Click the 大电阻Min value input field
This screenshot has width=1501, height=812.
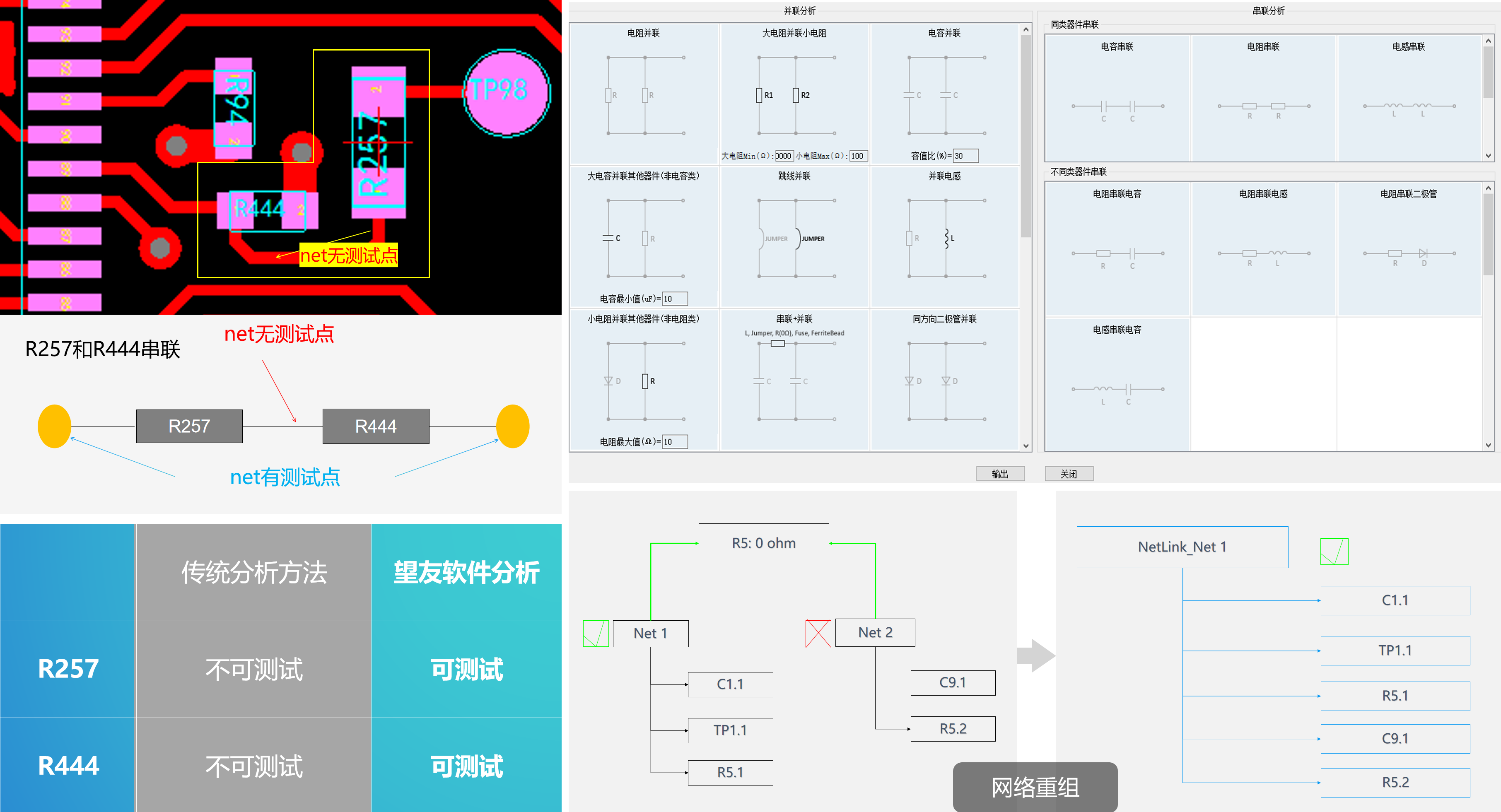click(784, 156)
